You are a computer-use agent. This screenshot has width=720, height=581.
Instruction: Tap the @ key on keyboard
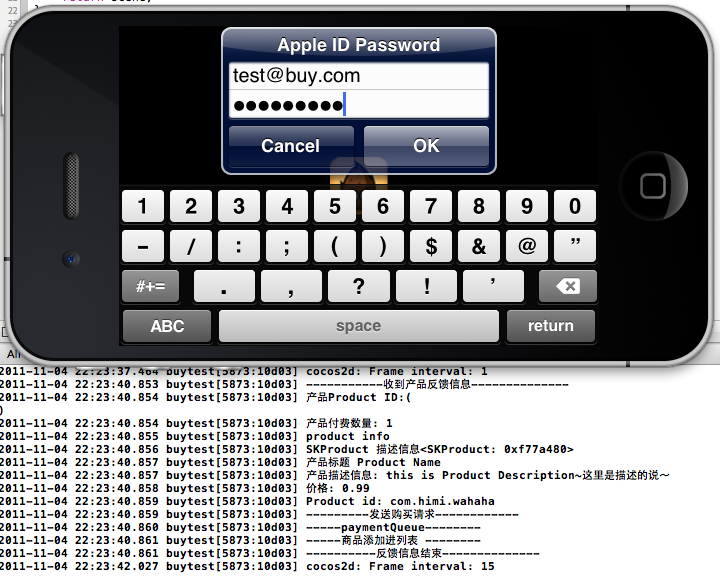pyautogui.click(x=527, y=247)
